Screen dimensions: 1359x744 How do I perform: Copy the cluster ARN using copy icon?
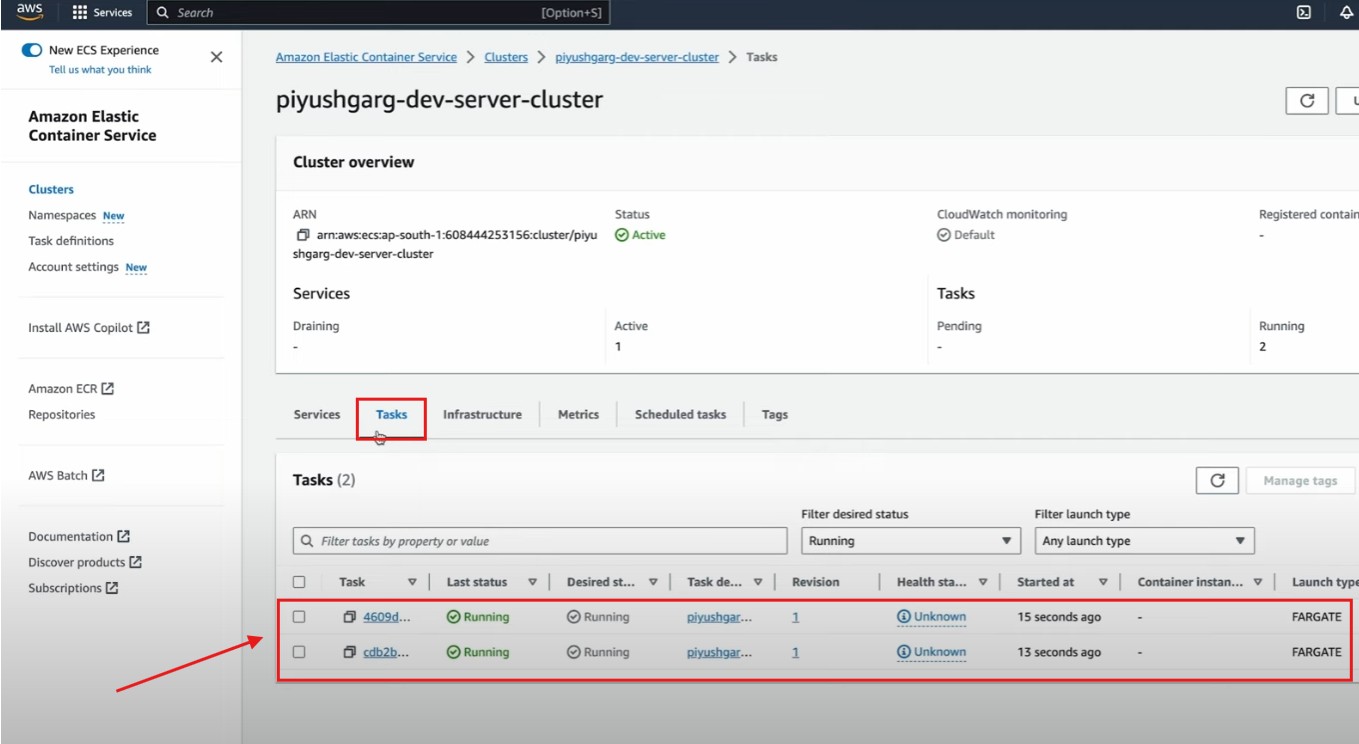[x=302, y=236]
